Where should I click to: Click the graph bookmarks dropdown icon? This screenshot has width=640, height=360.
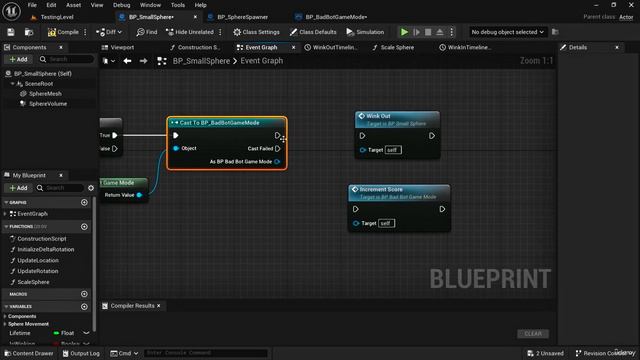pos(109,61)
